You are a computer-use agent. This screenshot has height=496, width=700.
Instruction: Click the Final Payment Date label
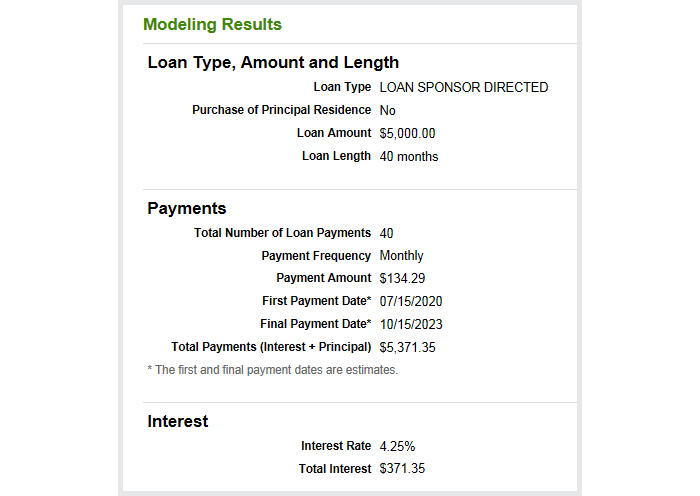click(316, 324)
